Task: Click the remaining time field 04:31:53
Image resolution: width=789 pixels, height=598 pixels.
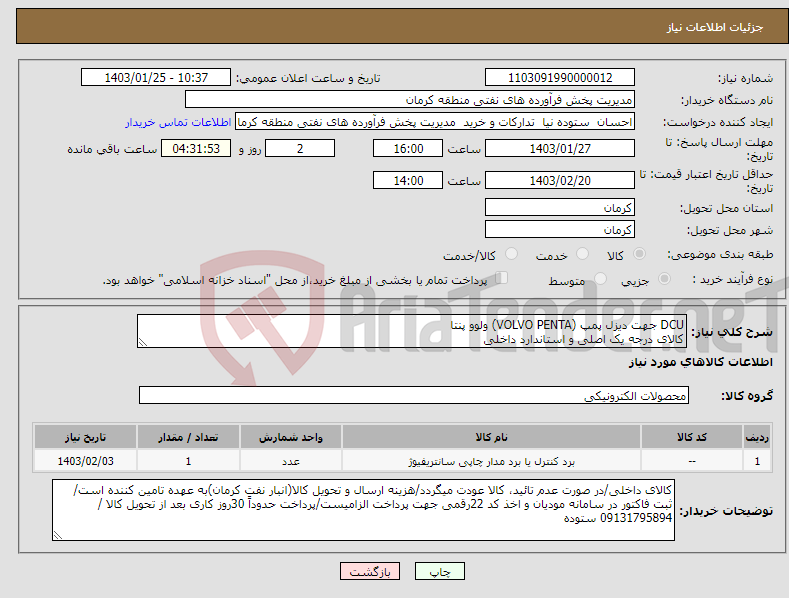Action: tap(196, 148)
